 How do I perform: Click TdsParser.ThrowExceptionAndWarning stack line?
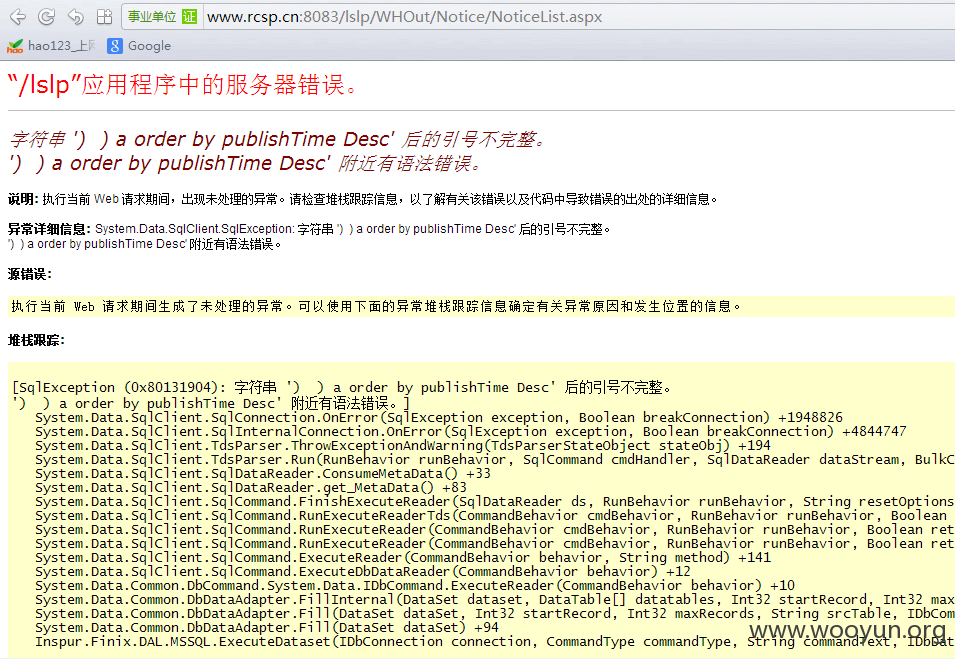[x=403, y=446]
